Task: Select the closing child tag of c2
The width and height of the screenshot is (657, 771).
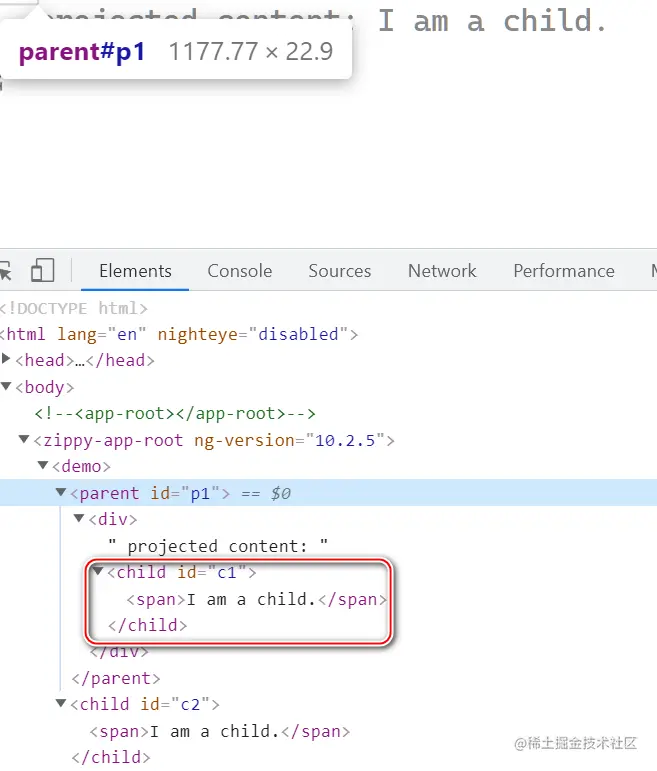Action: tap(111, 757)
